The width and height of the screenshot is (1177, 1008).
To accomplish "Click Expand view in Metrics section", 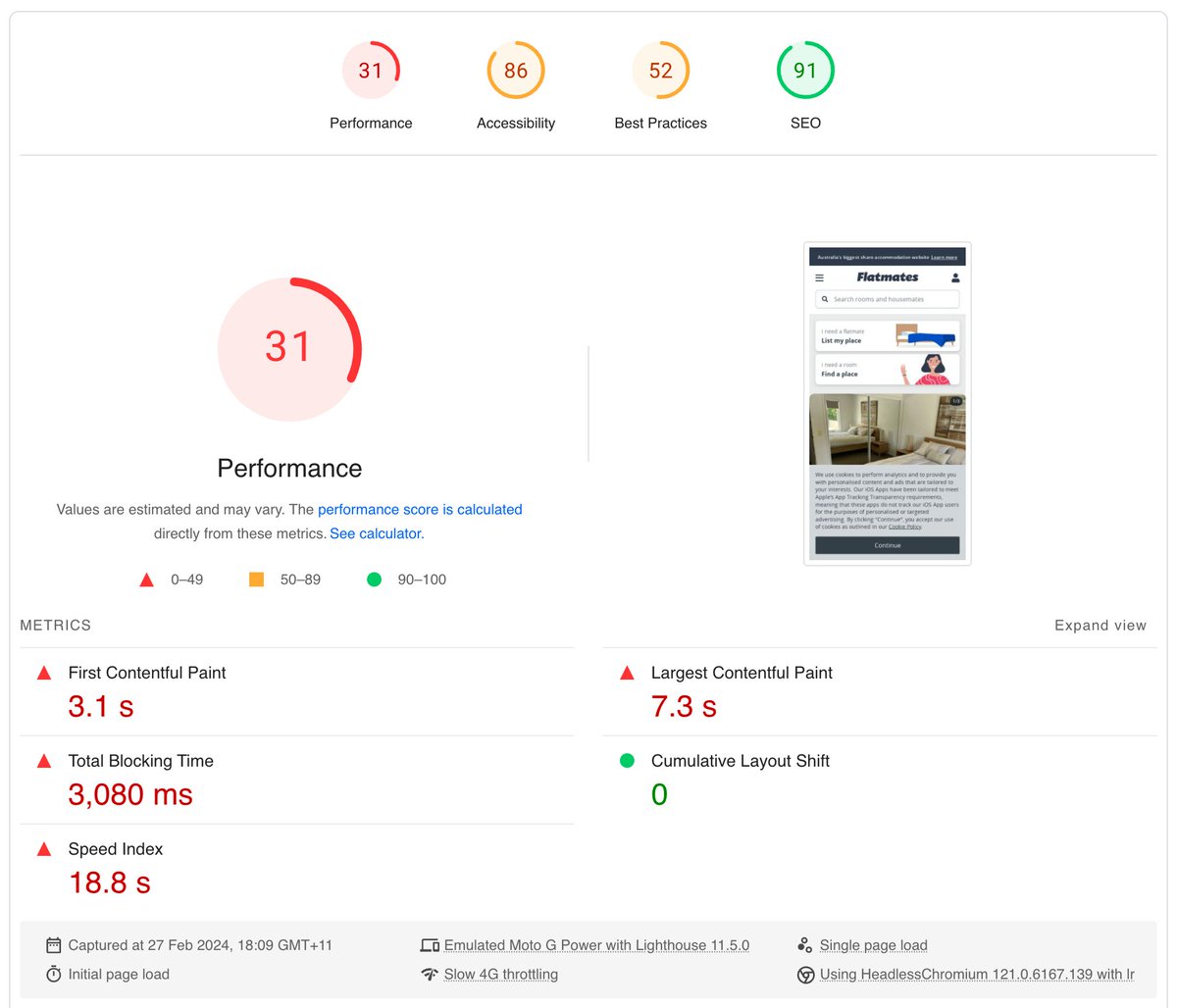I will pos(1100,626).
